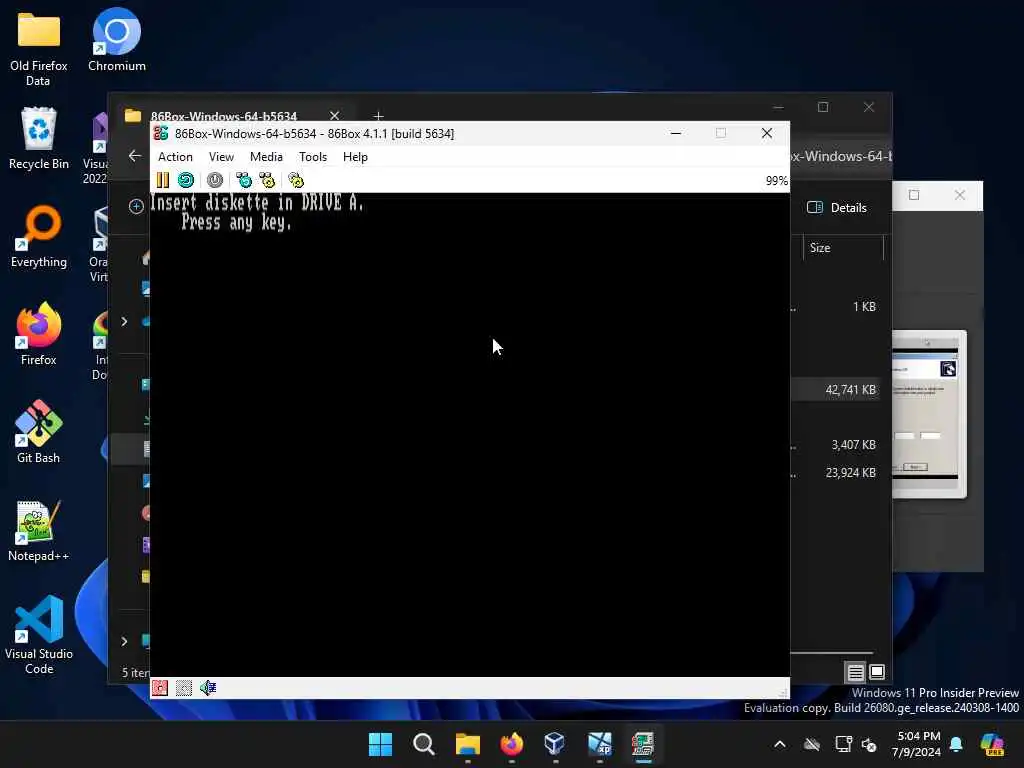Open the View menu
Screen dimensions: 1024x768
[x=221, y=157]
